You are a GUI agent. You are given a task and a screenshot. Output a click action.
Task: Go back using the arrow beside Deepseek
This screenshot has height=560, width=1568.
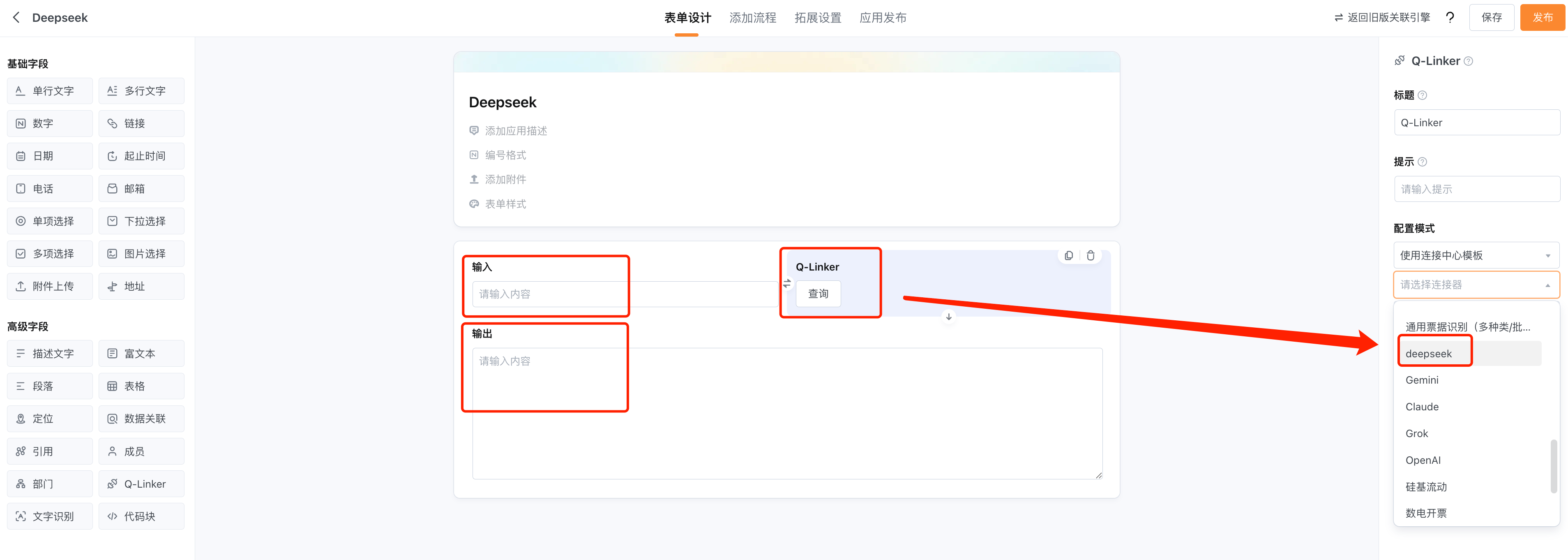(x=16, y=18)
